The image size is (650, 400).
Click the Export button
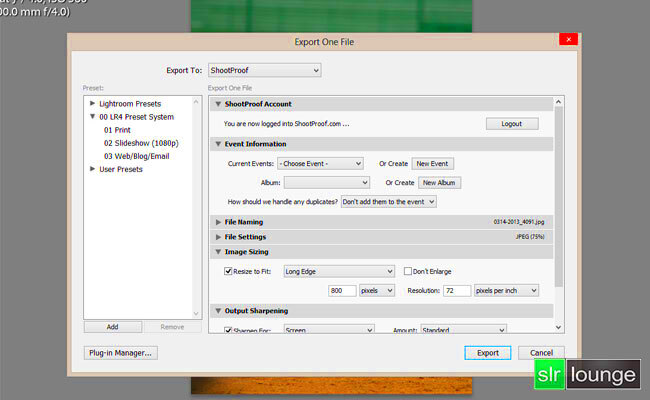pyautogui.click(x=488, y=353)
